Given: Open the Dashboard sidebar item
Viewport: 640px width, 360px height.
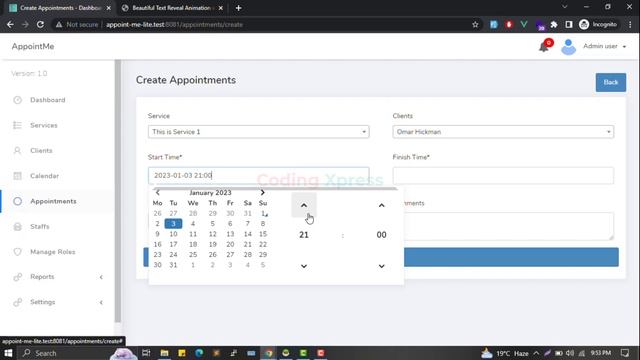Looking at the screenshot, I should [x=48, y=100].
